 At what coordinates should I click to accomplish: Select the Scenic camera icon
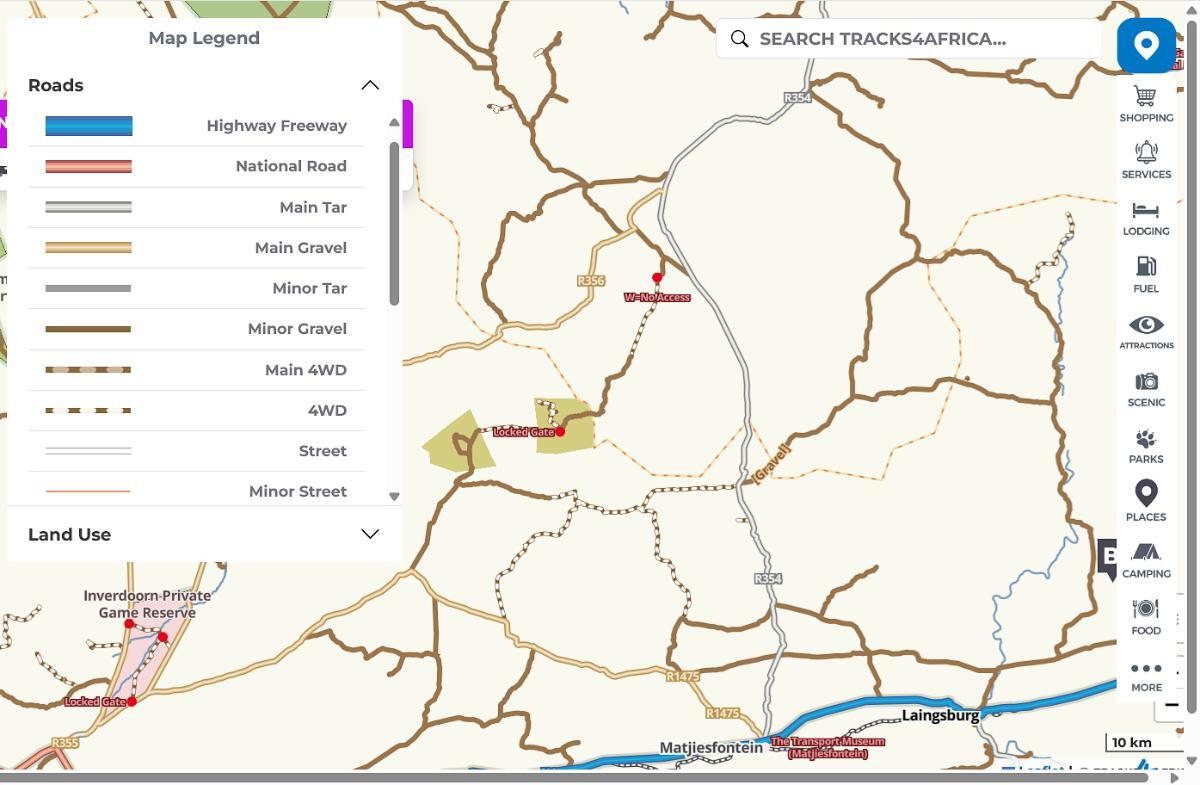pyautogui.click(x=1146, y=388)
